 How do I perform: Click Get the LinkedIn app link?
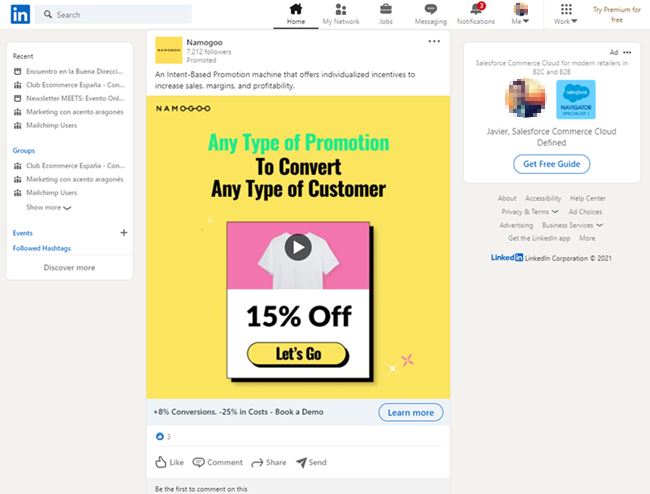click(x=539, y=238)
